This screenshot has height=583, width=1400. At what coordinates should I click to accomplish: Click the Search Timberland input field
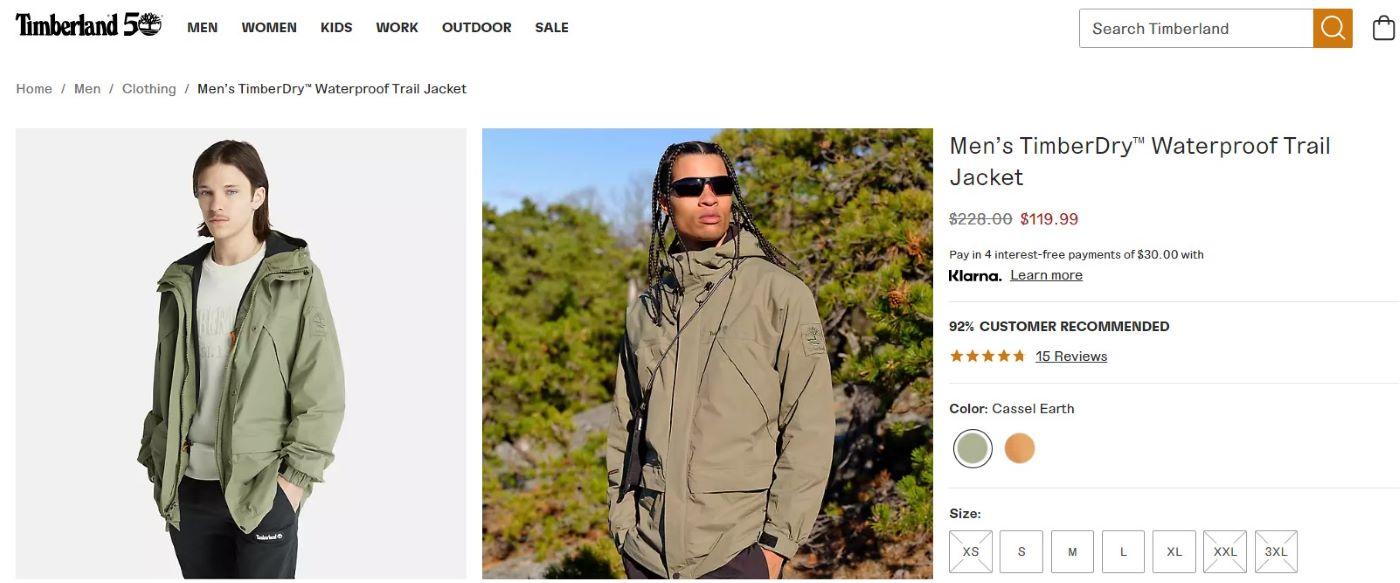tap(1196, 28)
